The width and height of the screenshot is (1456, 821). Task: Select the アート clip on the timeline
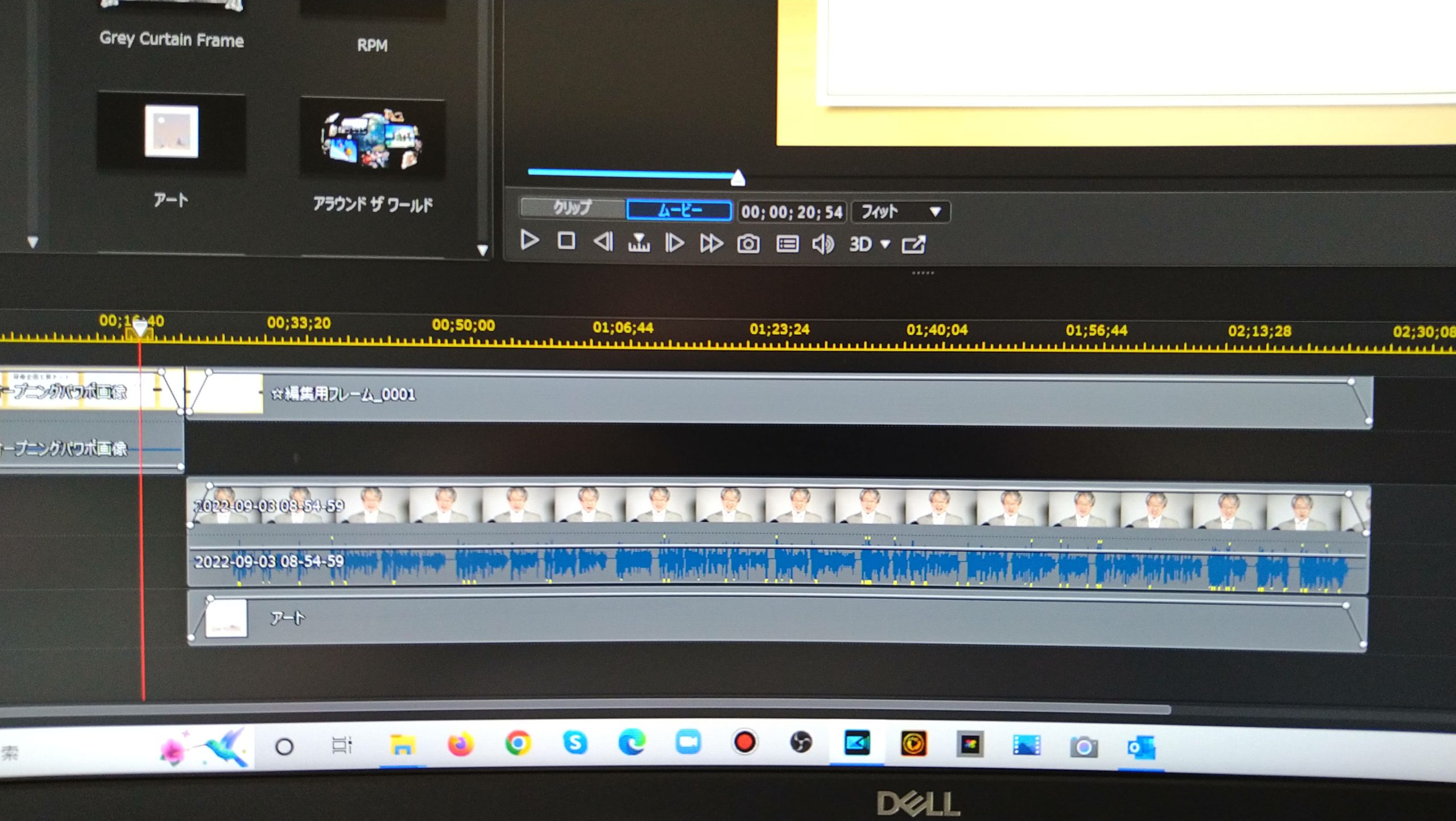click(777, 620)
